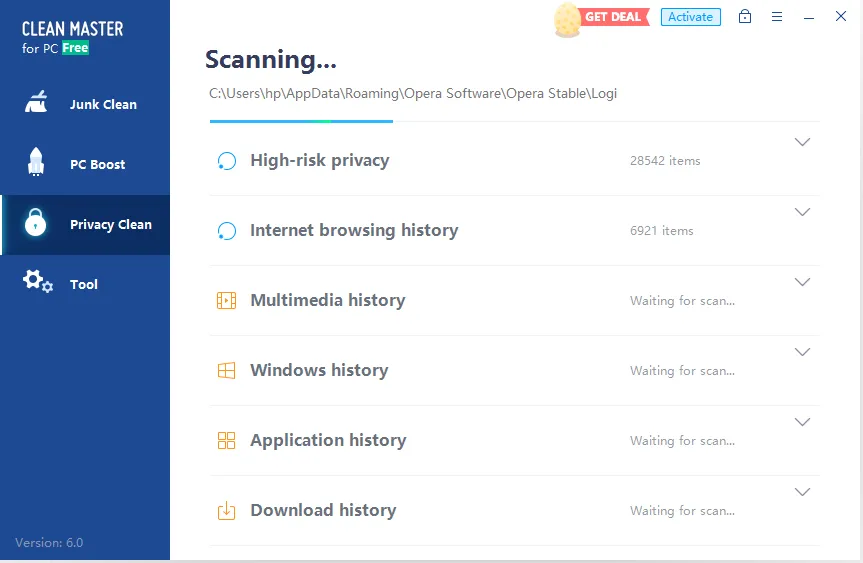This screenshot has height=563, width=863.
Task: Click the PC Boost rocket icon
Action: pos(36,162)
